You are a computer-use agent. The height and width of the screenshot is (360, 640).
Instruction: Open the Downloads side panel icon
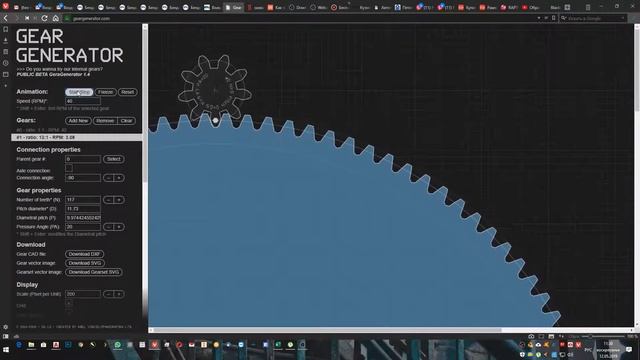(5, 40)
